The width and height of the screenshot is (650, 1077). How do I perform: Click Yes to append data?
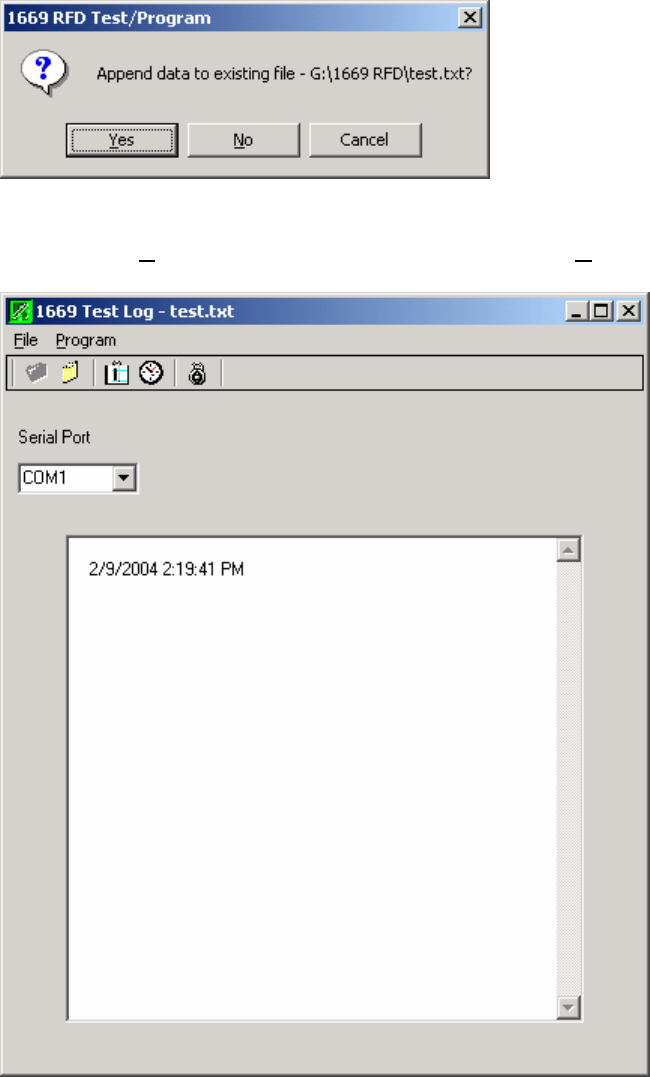[122, 140]
